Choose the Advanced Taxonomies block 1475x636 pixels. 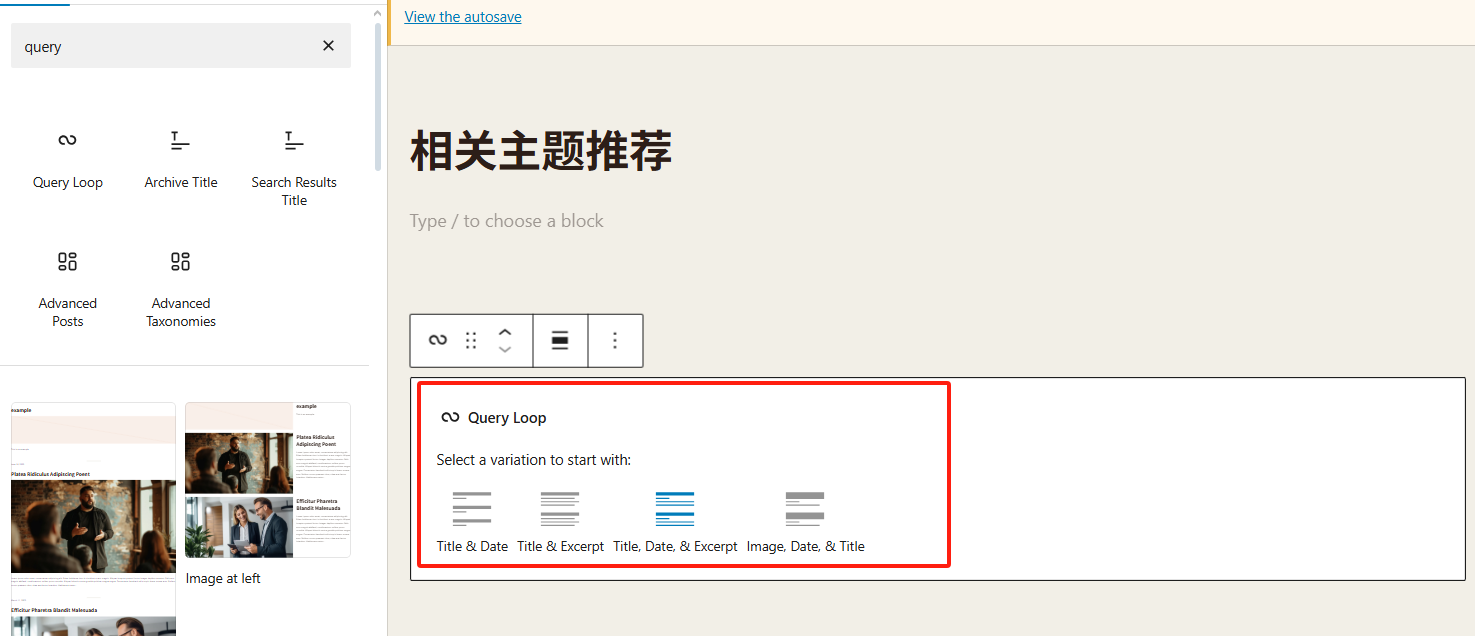point(180,288)
